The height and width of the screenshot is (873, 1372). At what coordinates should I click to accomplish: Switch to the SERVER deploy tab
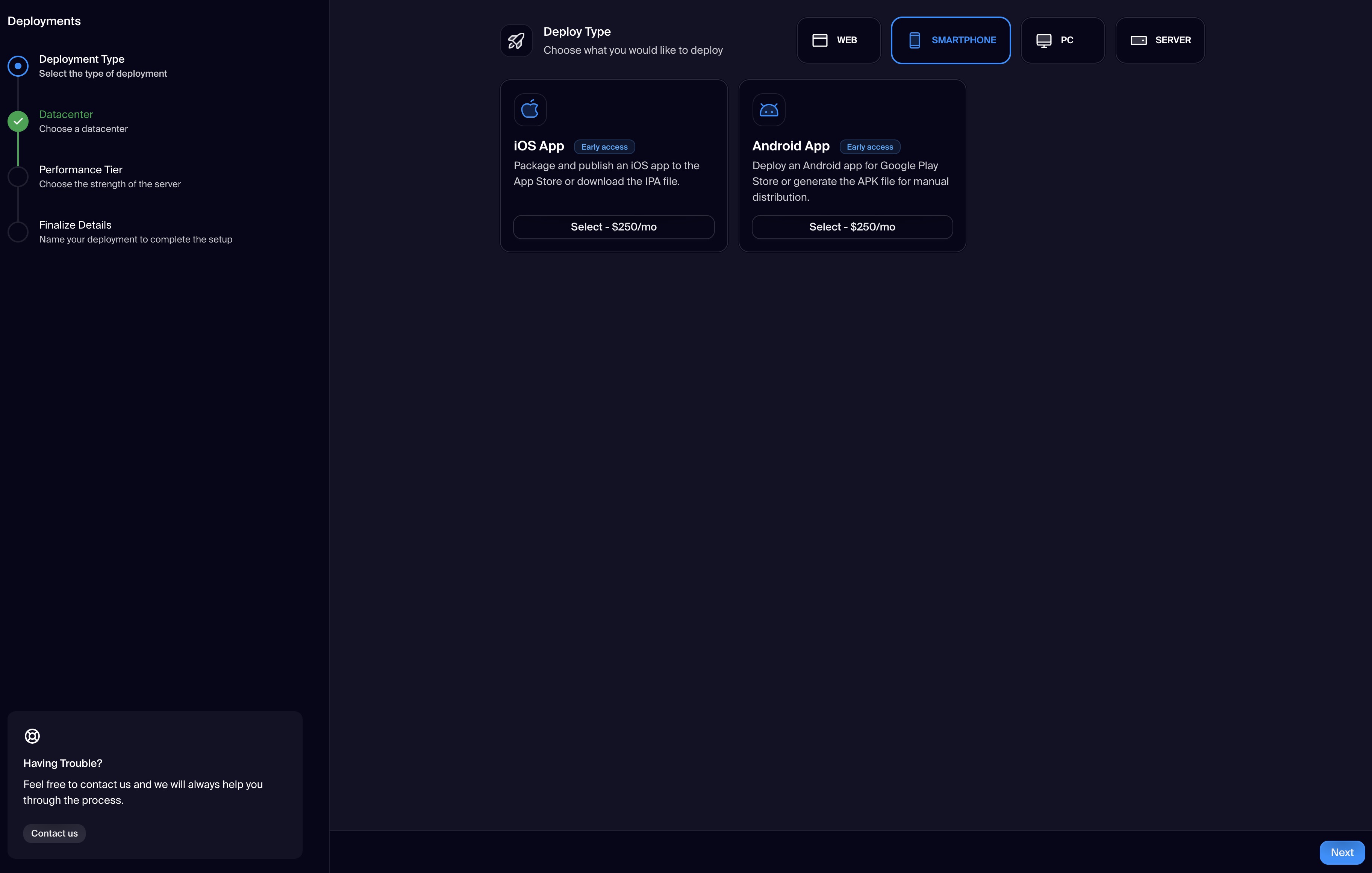coord(1160,41)
